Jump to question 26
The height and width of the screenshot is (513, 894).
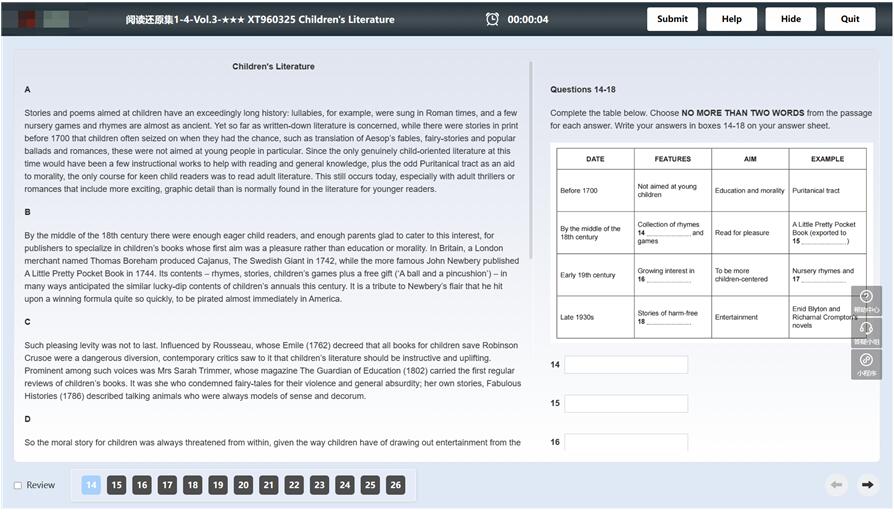pos(396,485)
